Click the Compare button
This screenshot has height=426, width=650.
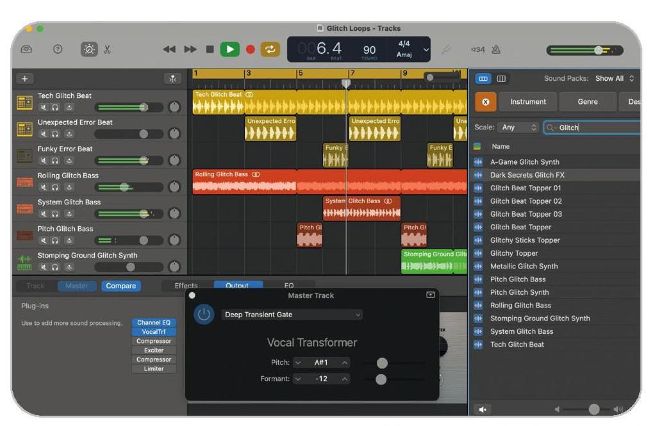pyautogui.click(x=121, y=286)
